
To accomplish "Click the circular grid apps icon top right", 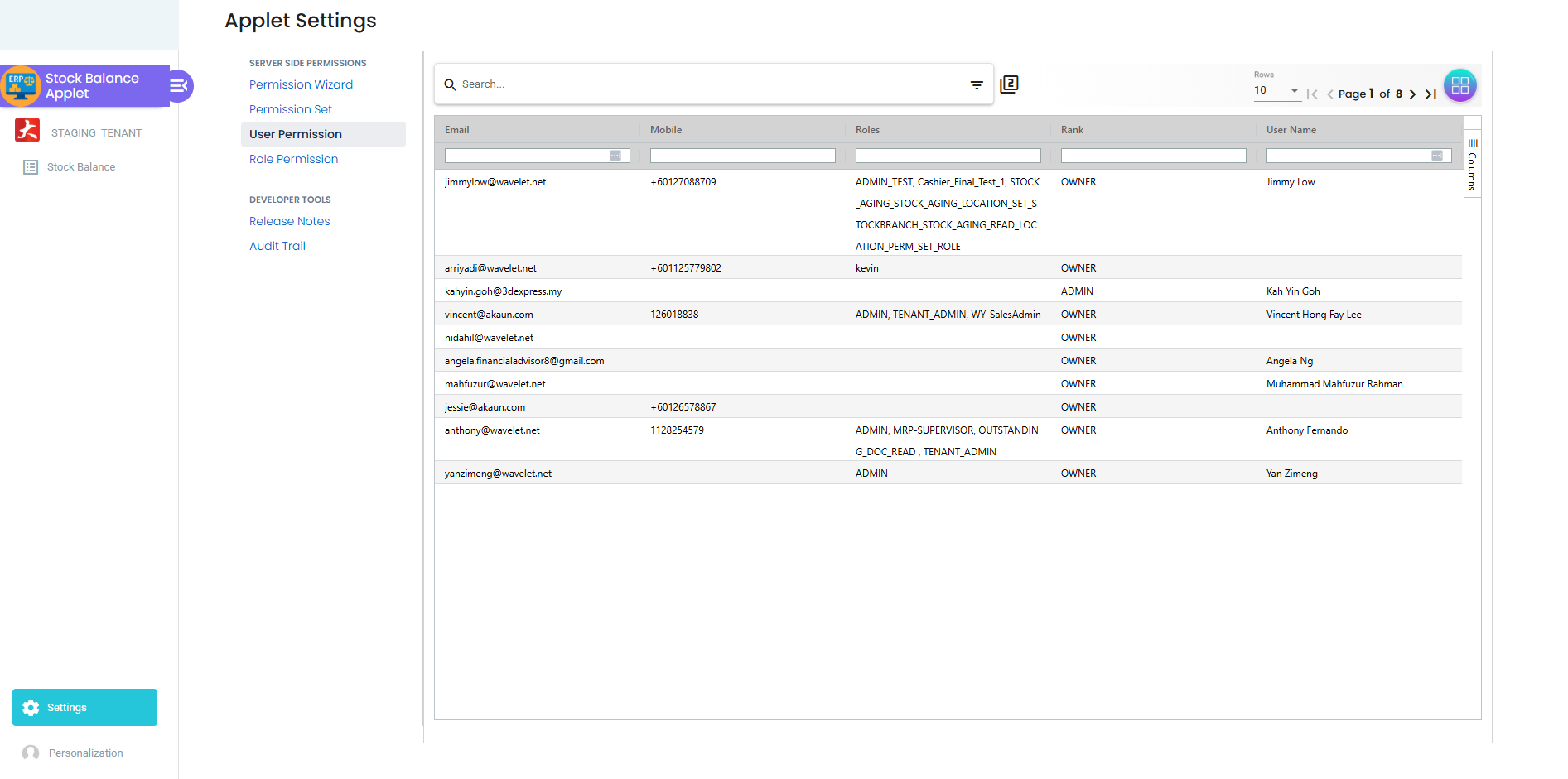I will click(x=1460, y=84).
